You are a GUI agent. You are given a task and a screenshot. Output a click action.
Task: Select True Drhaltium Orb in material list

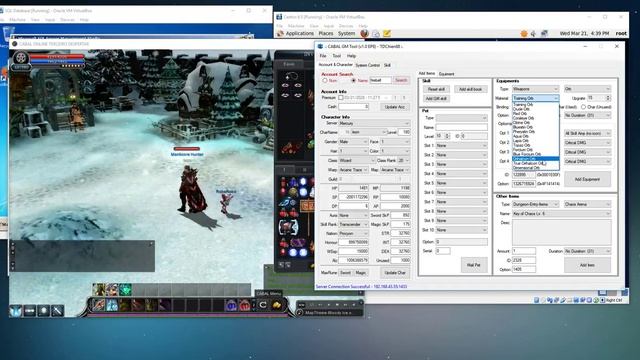pos(535,163)
